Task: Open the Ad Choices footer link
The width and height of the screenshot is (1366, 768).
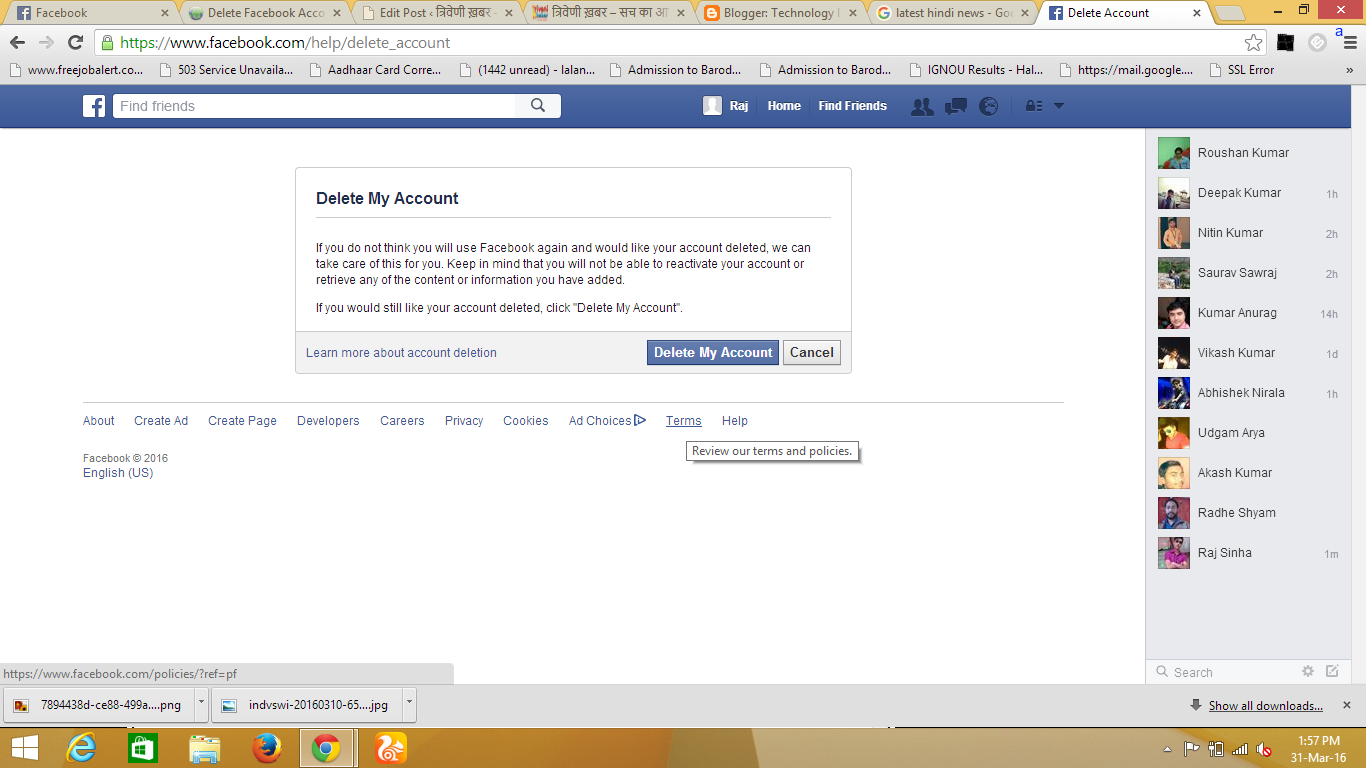Action: (607, 421)
